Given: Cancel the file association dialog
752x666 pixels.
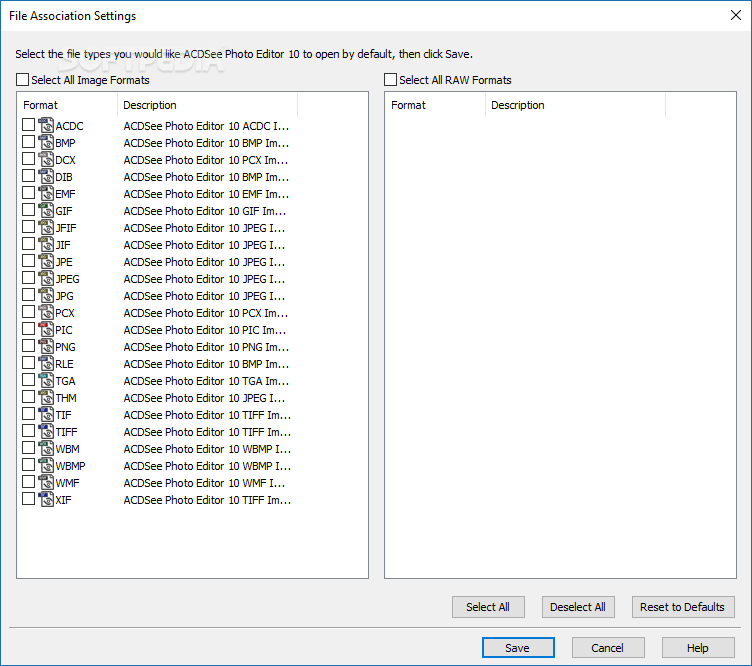Looking at the screenshot, I should pyautogui.click(x=608, y=648).
